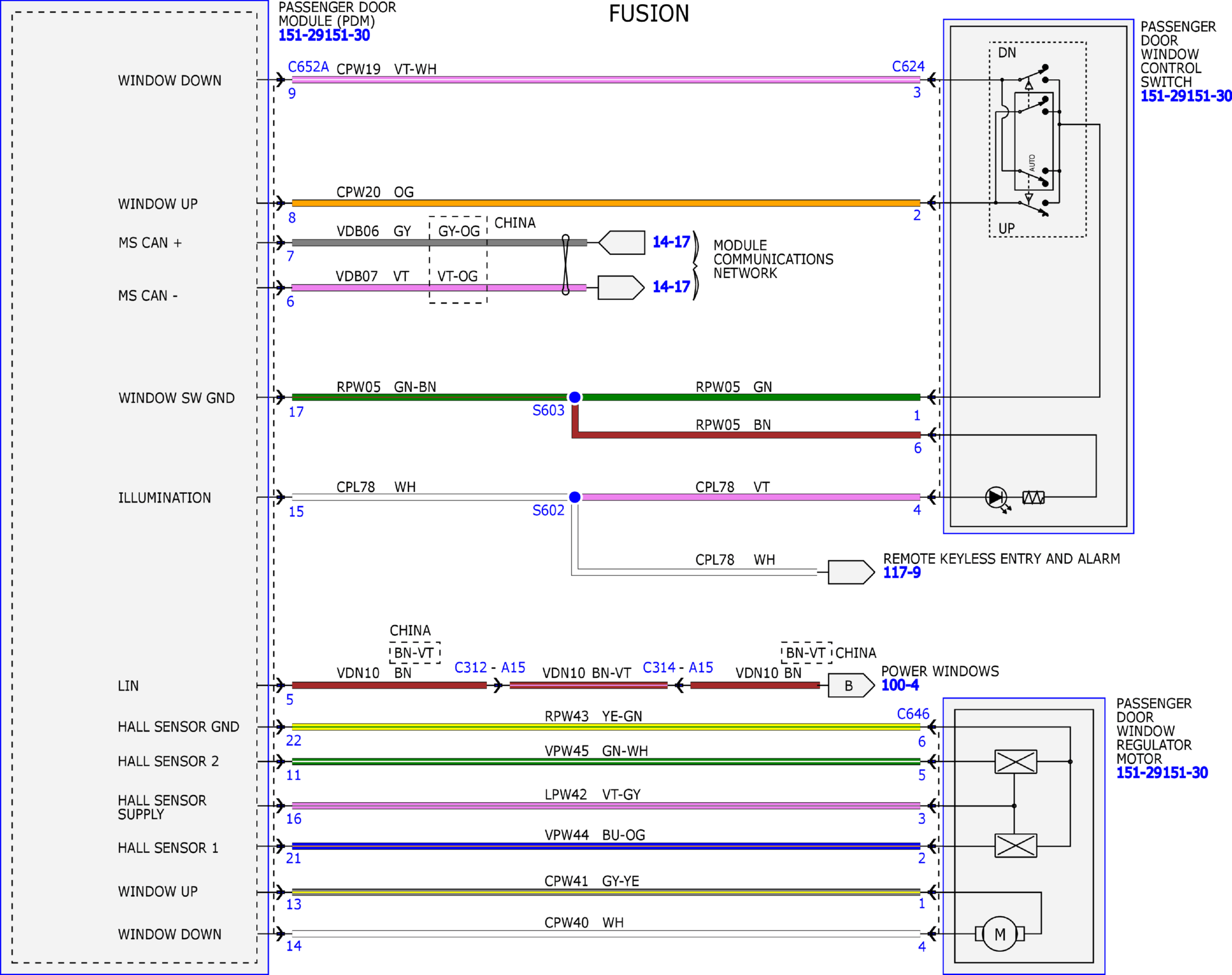Click pin number 22 on Hall Sensor GND

click(x=294, y=741)
